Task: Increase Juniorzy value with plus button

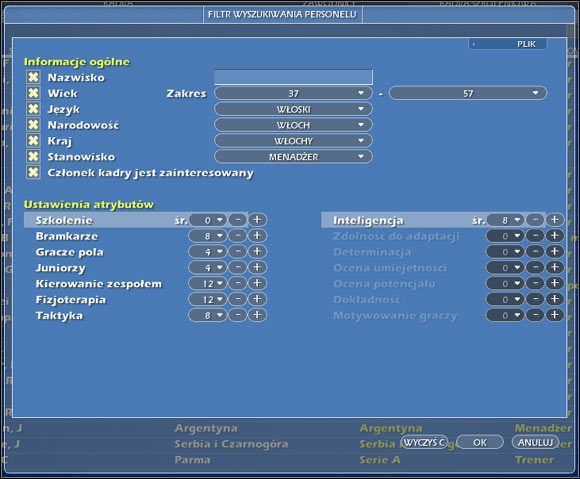Action: pyautogui.click(x=257, y=268)
